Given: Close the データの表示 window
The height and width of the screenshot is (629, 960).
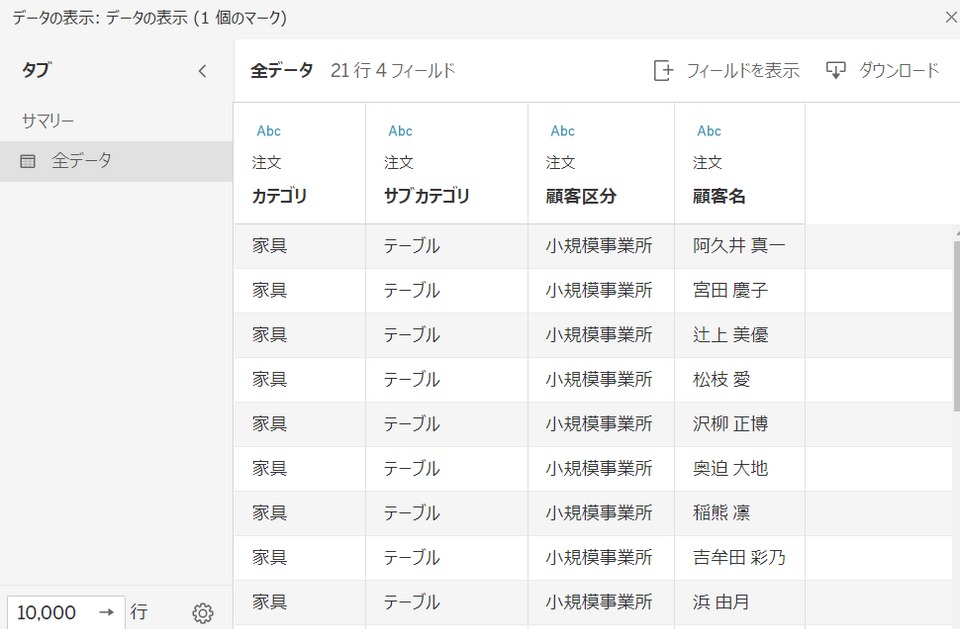Looking at the screenshot, I should pyautogui.click(x=951, y=17).
